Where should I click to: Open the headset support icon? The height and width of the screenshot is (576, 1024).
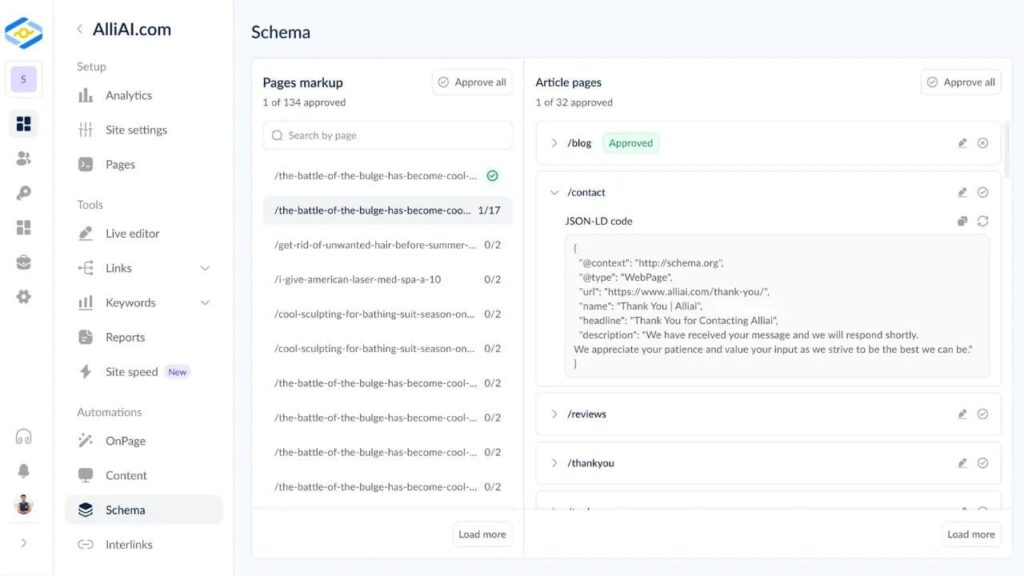pyautogui.click(x=23, y=437)
